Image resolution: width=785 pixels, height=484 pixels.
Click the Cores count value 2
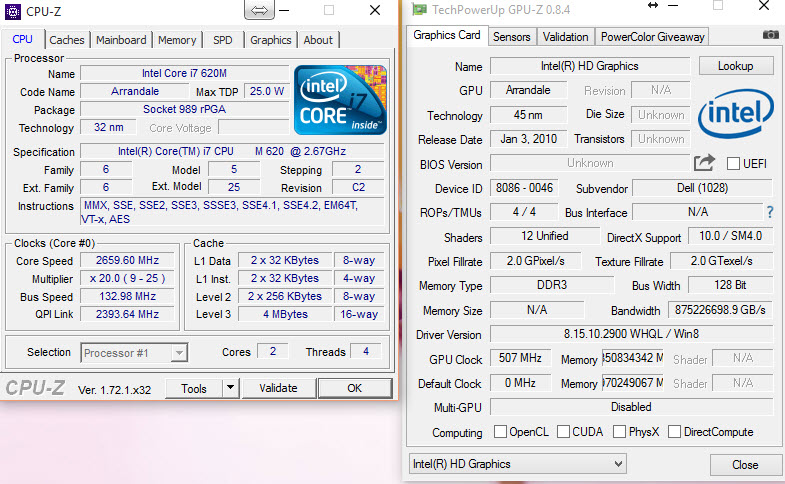pos(273,351)
